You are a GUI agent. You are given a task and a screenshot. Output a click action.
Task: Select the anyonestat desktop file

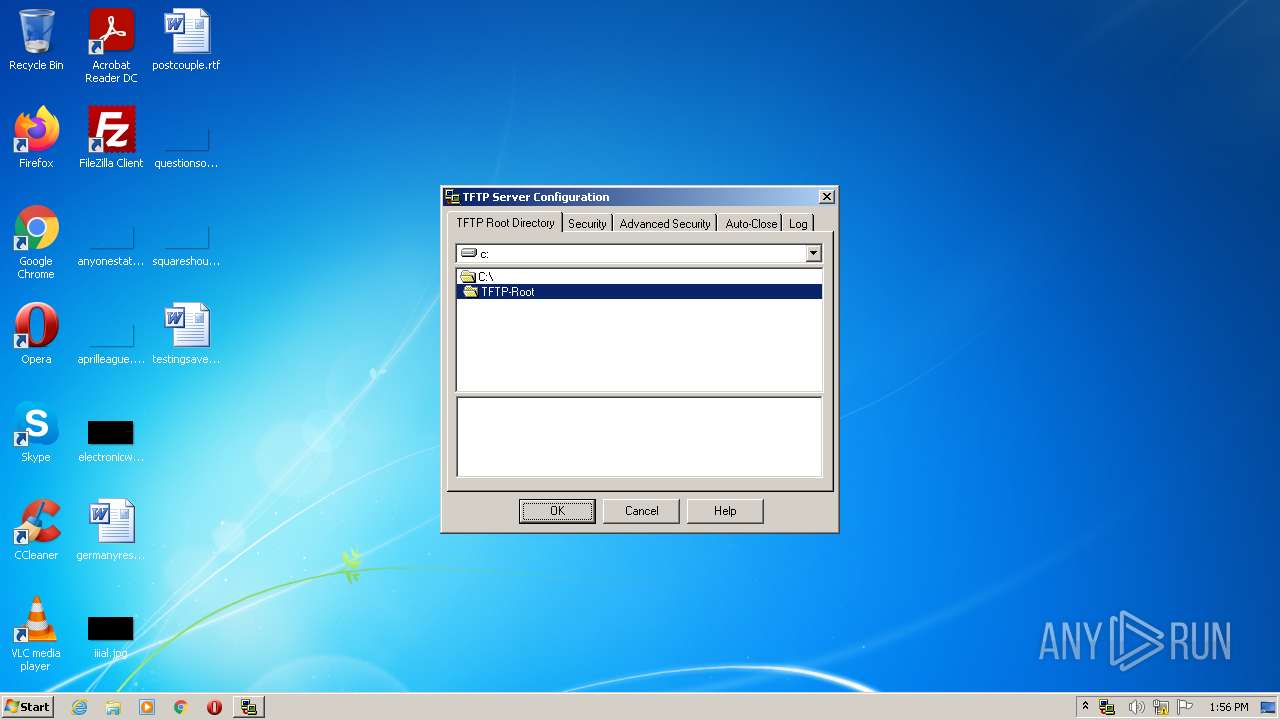pos(111,247)
